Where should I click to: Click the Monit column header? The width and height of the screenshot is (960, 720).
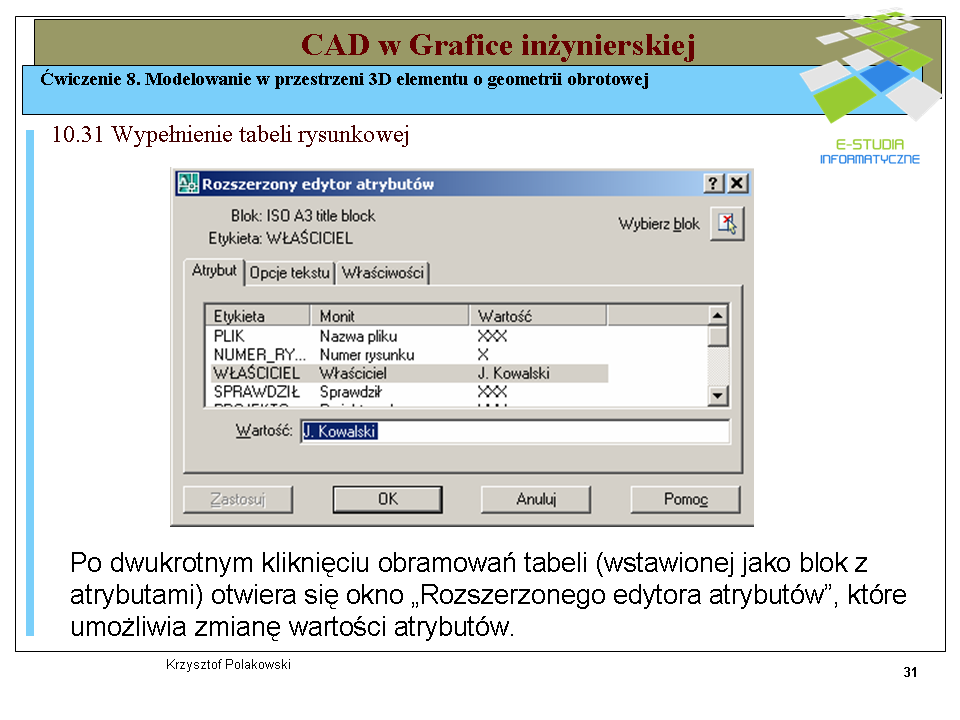[388, 316]
